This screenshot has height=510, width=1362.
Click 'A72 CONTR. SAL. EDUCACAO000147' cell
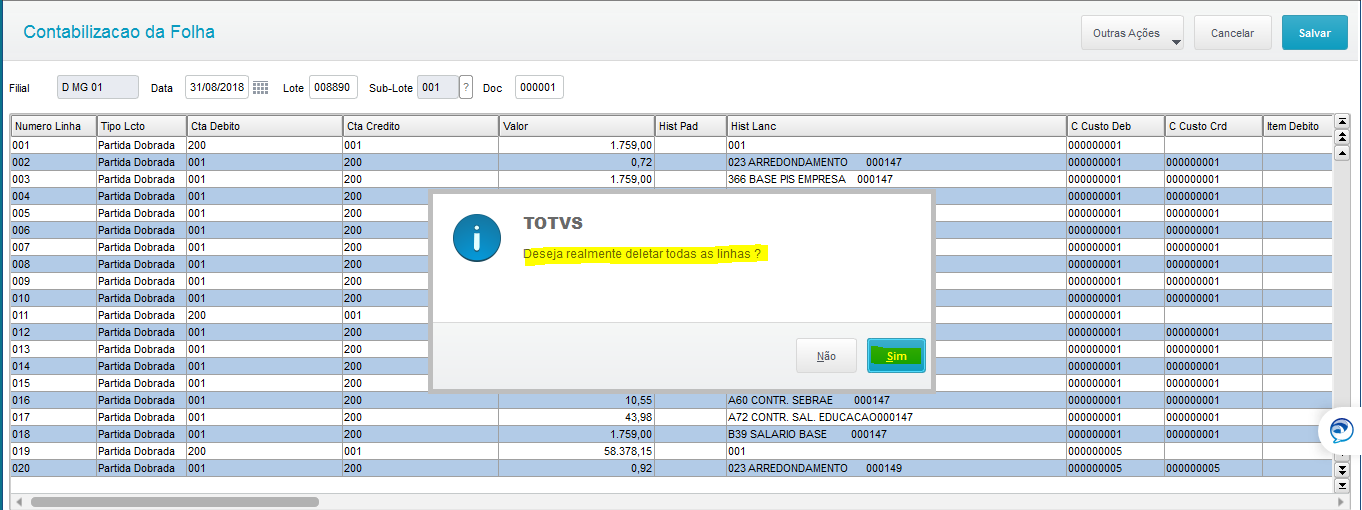coord(896,417)
